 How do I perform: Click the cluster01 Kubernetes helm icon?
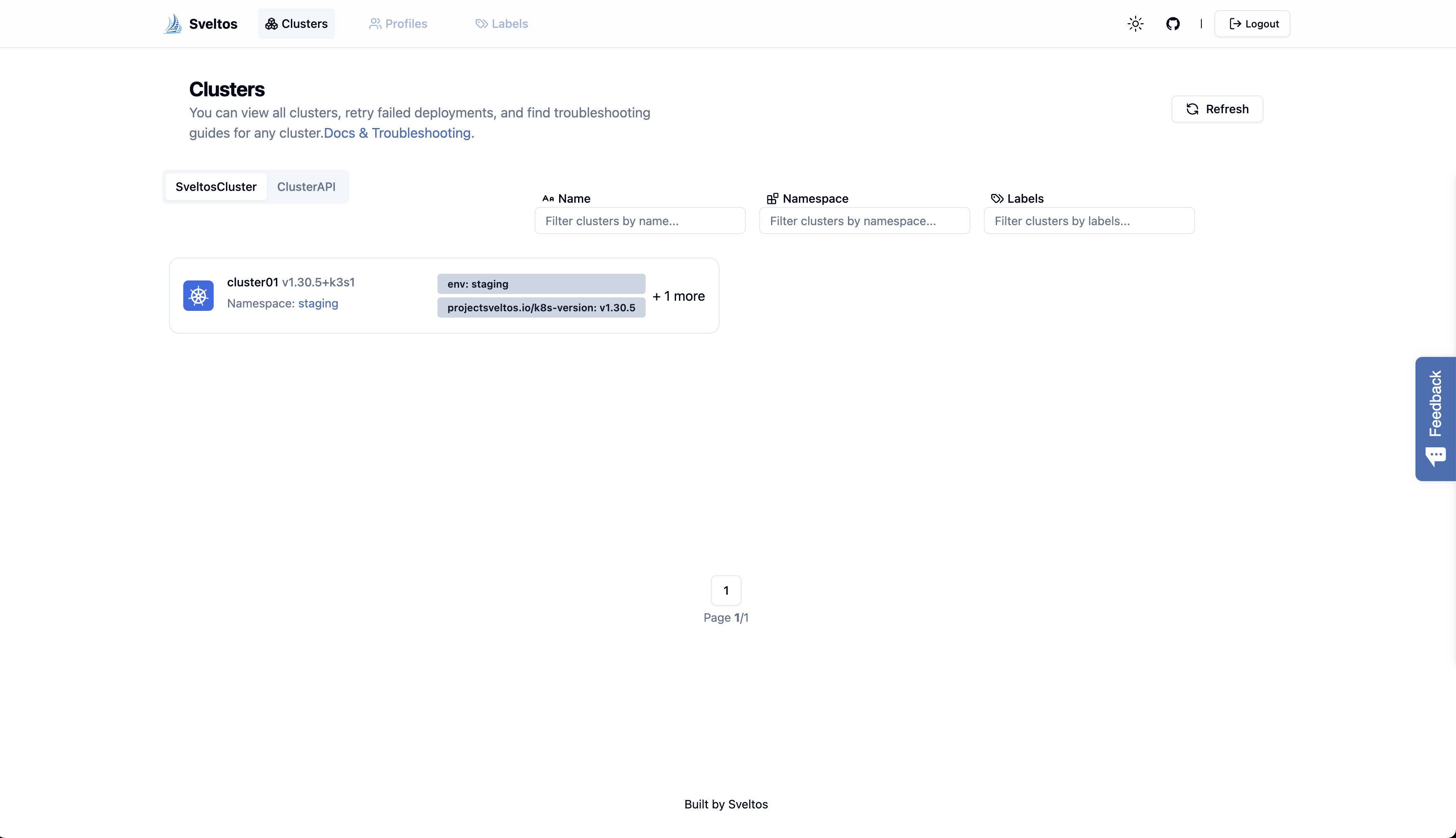click(x=198, y=295)
